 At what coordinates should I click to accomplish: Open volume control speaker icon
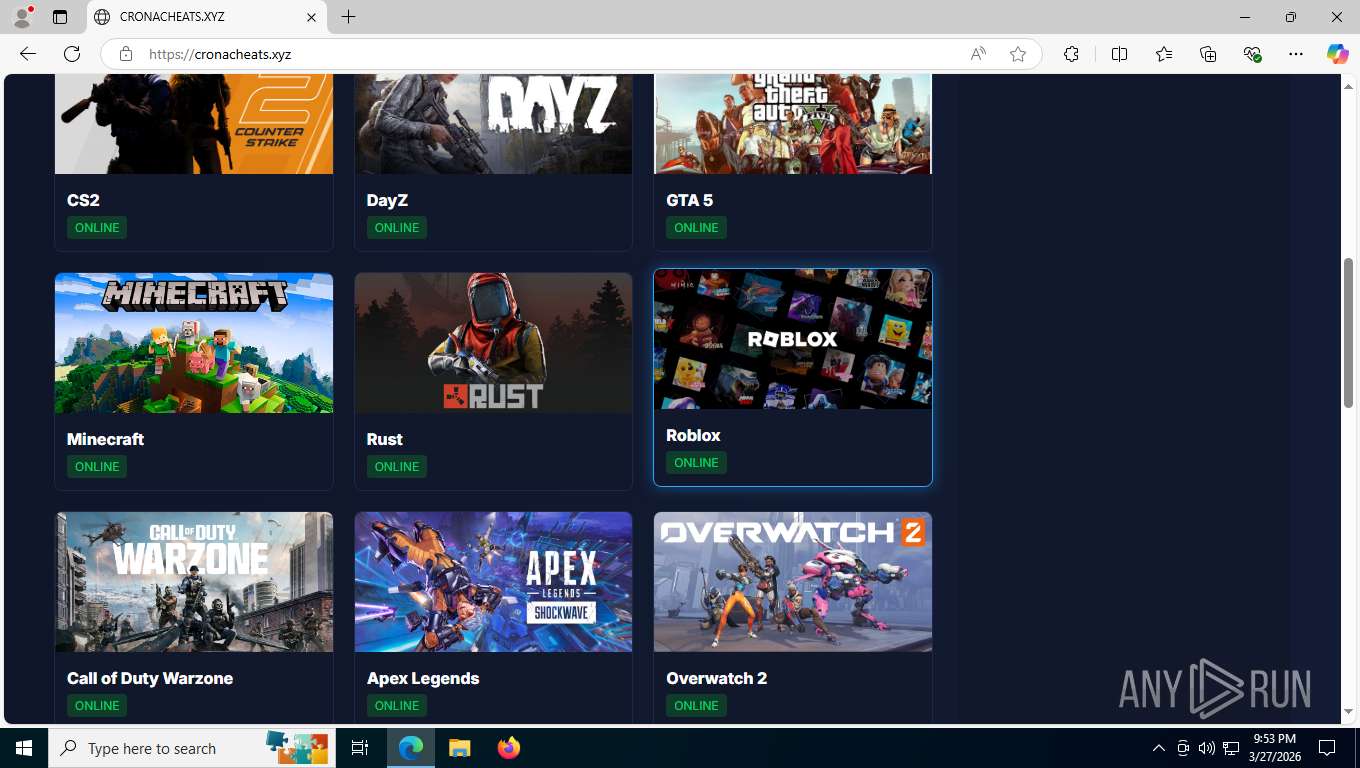coord(1206,748)
